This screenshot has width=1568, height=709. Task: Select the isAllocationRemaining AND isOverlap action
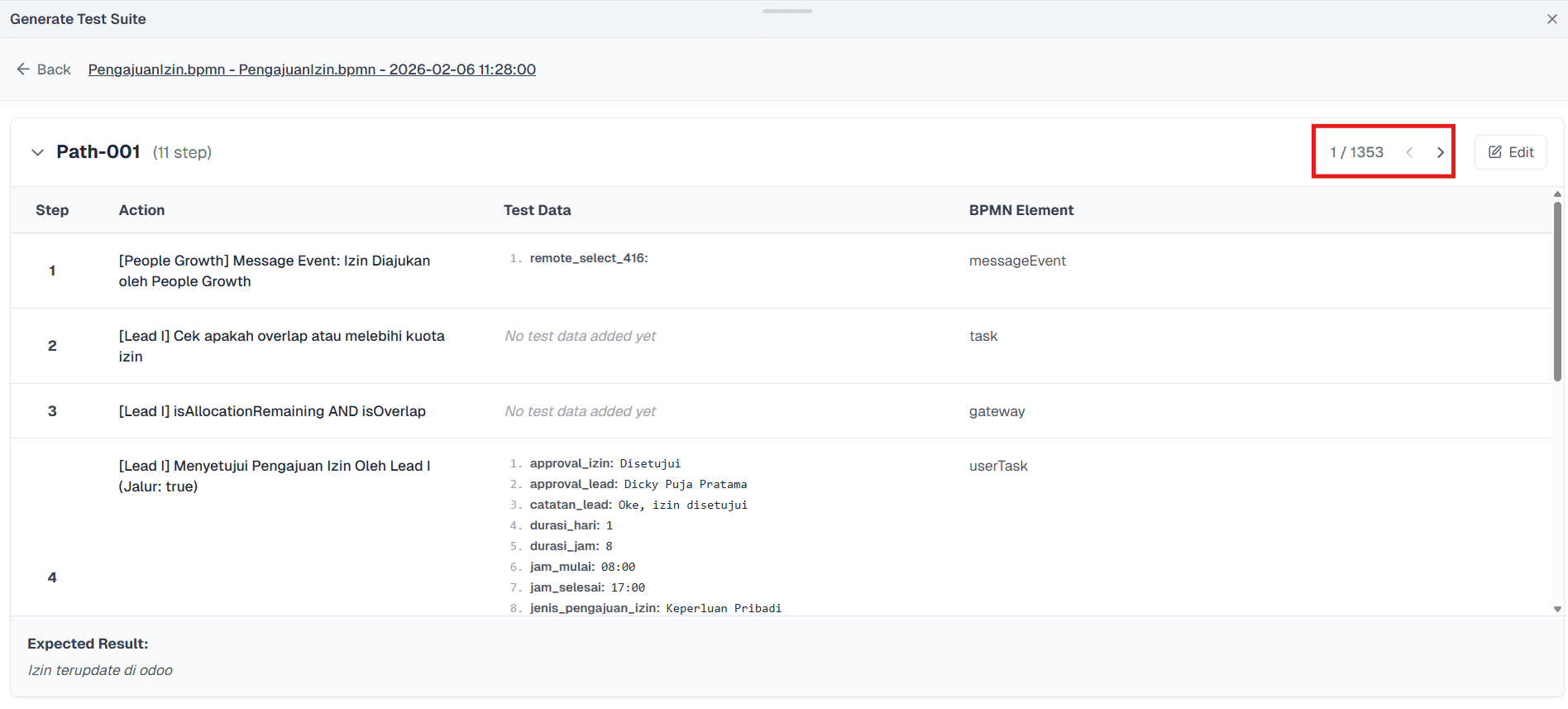coord(272,411)
